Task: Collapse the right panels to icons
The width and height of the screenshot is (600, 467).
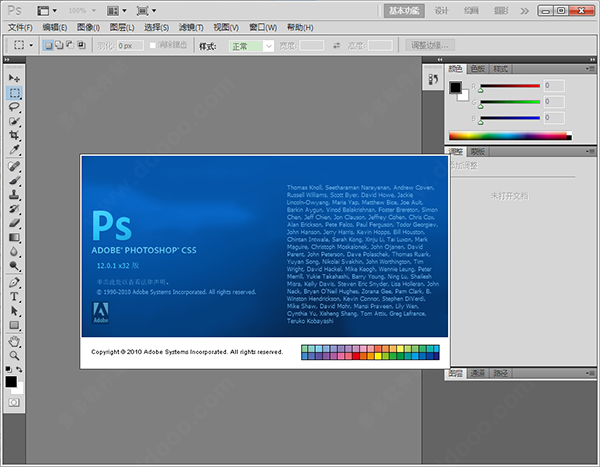Action: tap(592, 60)
